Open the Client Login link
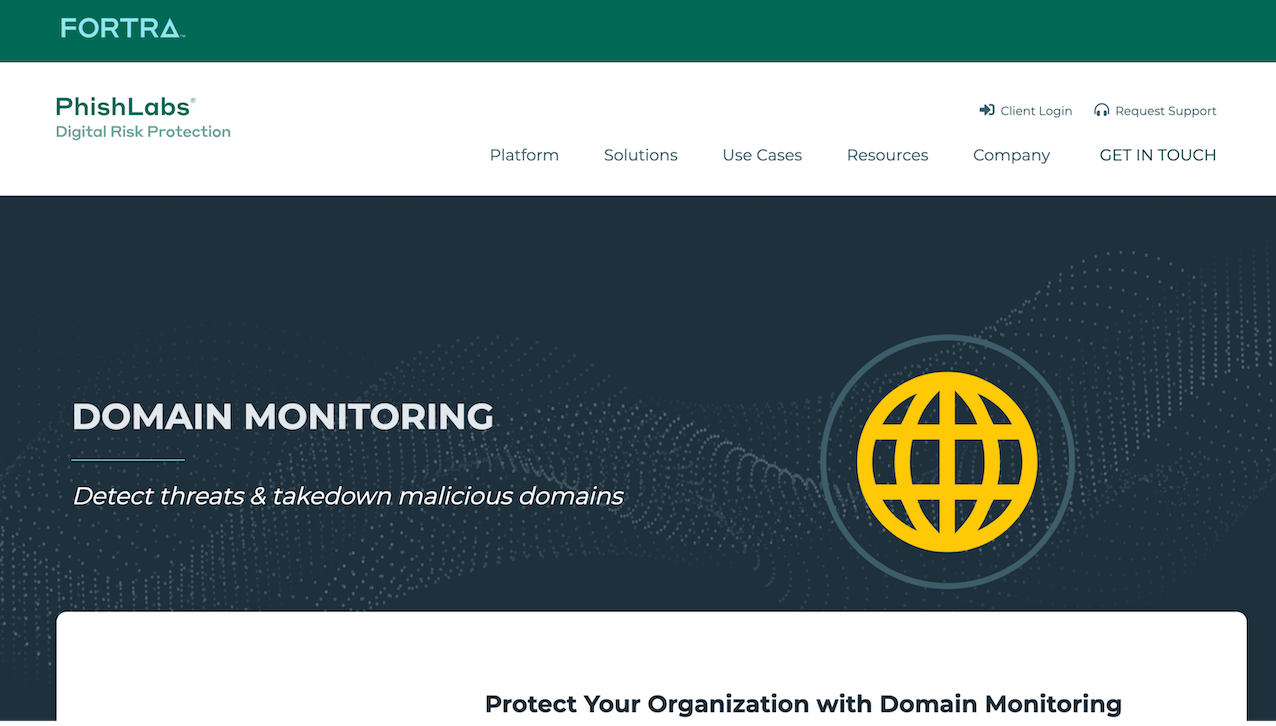Screen dimensions: 1276x726 [1036, 111]
